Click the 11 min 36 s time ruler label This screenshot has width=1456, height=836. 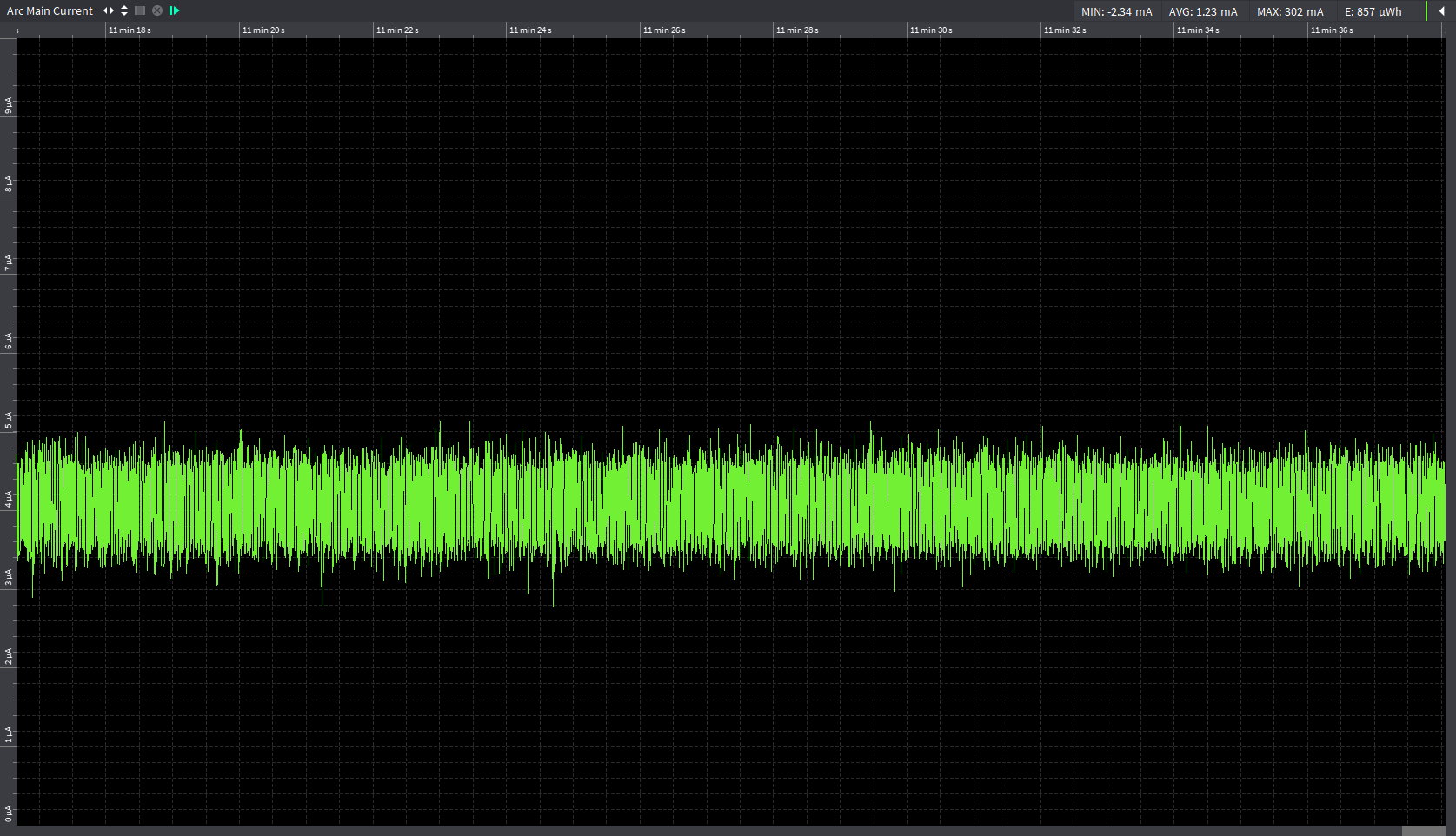pyautogui.click(x=1332, y=30)
